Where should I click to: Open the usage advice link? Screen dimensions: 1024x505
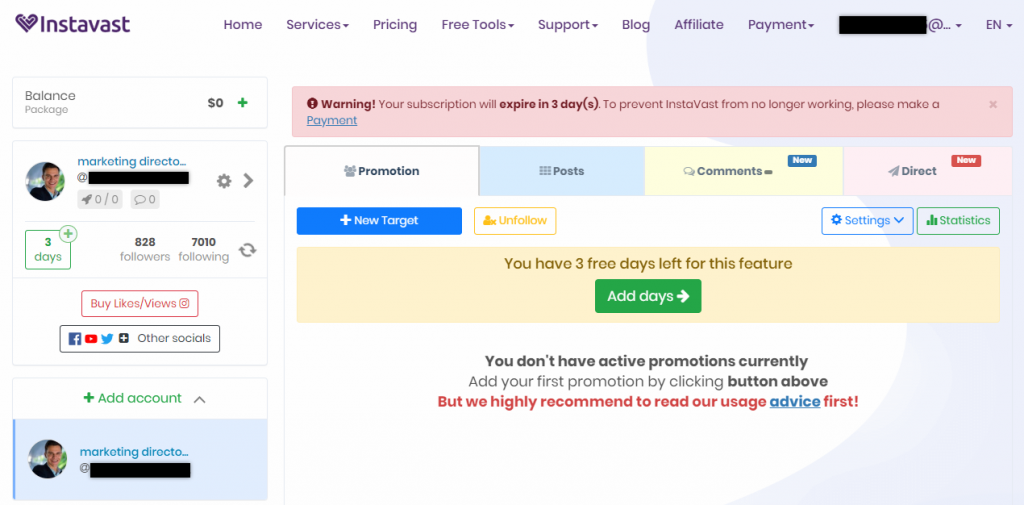[x=795, y=401]
